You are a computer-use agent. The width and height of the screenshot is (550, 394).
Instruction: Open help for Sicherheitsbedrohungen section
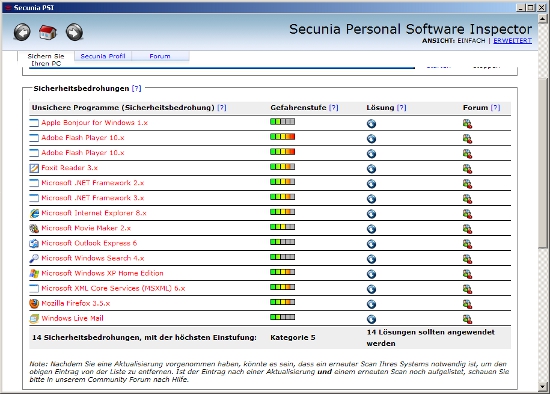[136, 88]
